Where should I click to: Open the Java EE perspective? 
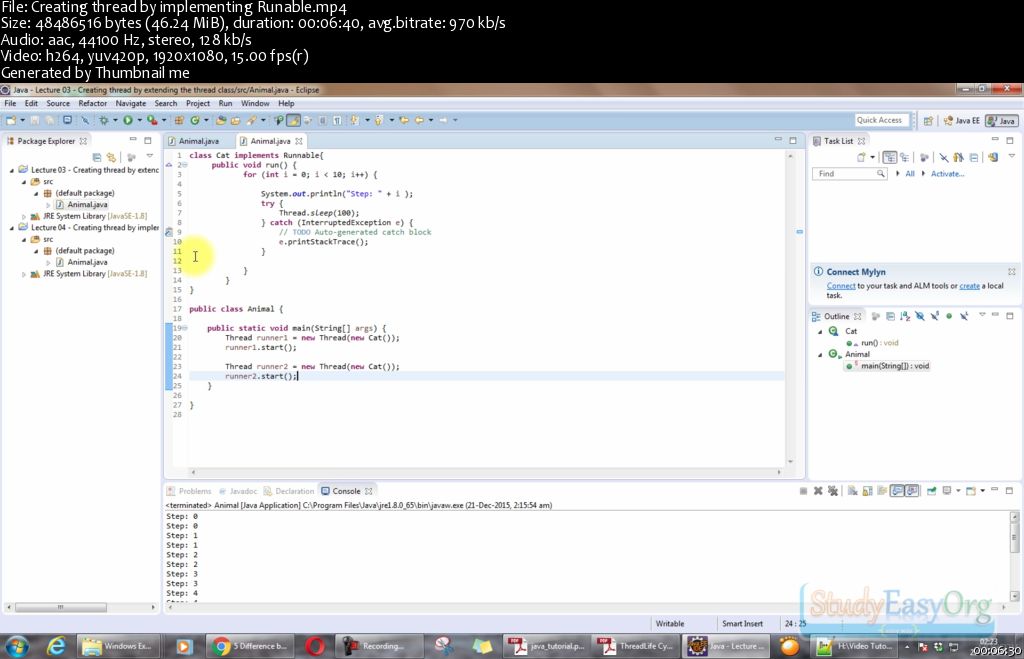click(962, 121)
